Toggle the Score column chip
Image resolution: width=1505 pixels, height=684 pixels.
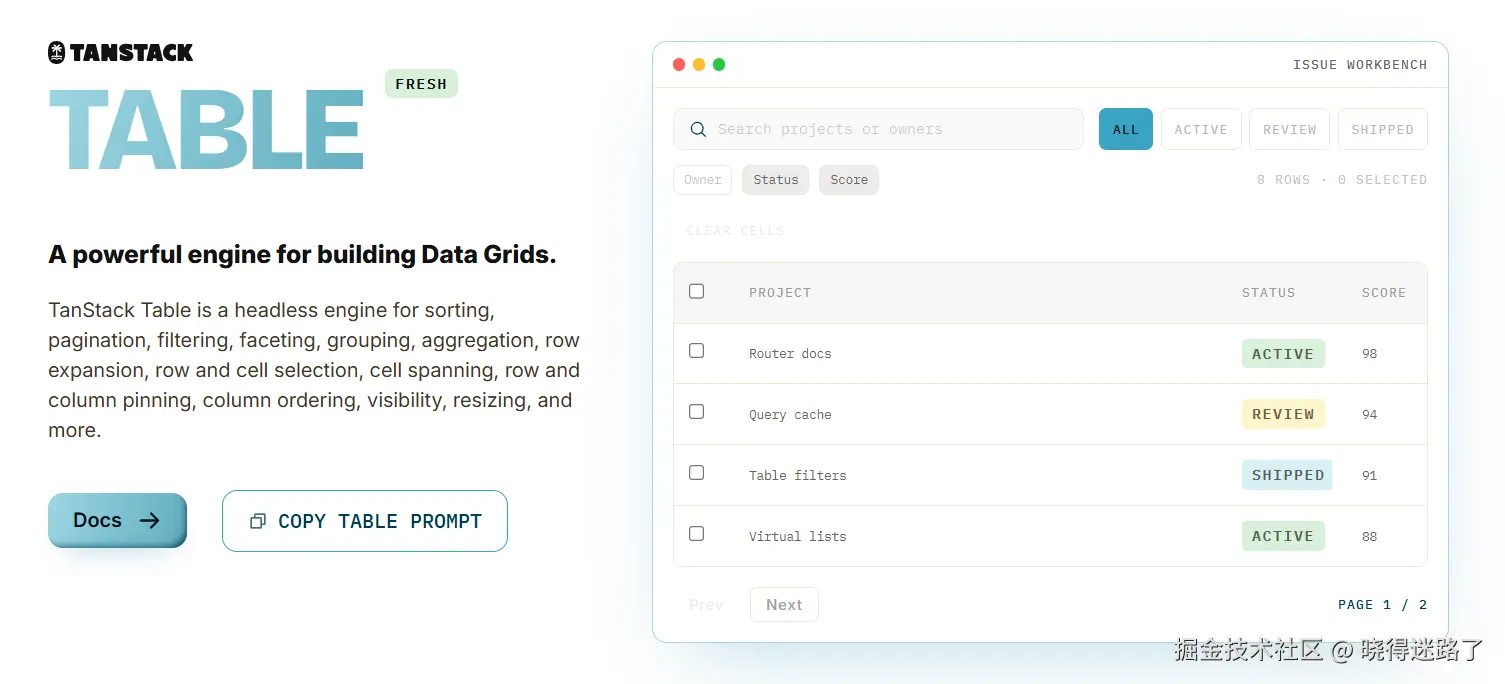coord(849,180)
